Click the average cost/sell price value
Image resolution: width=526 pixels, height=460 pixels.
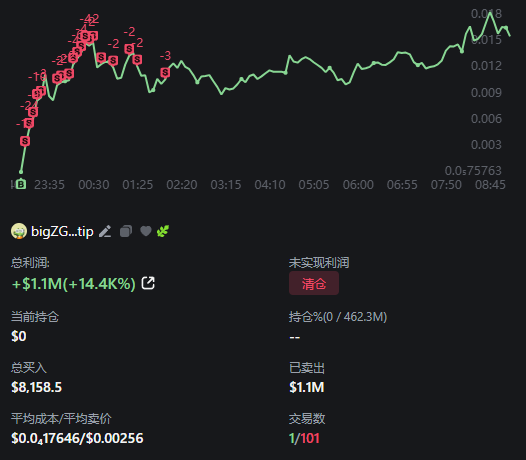click(77, 438)
